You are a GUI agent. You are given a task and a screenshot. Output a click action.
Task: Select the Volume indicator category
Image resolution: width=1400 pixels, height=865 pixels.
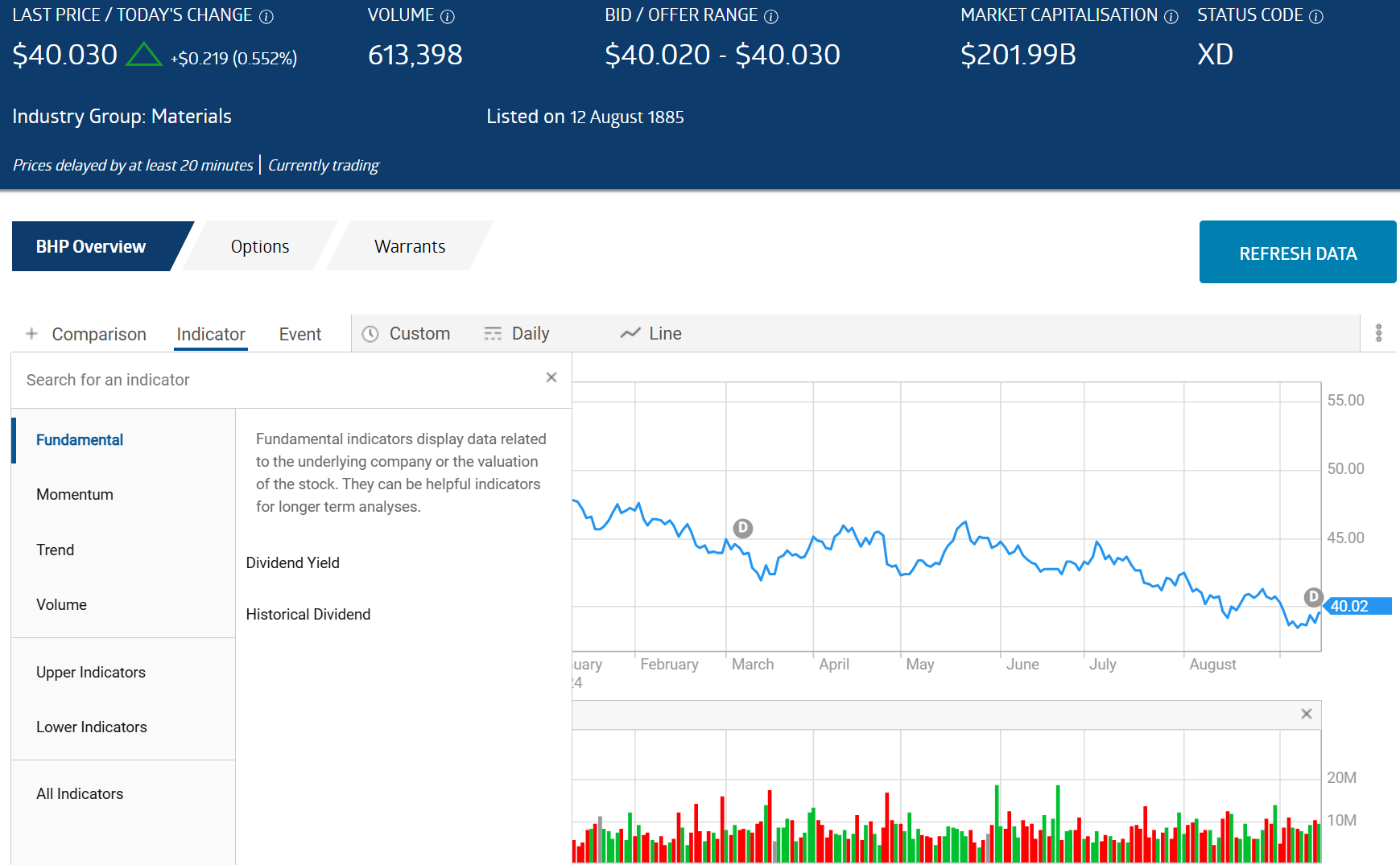[124, 604]
